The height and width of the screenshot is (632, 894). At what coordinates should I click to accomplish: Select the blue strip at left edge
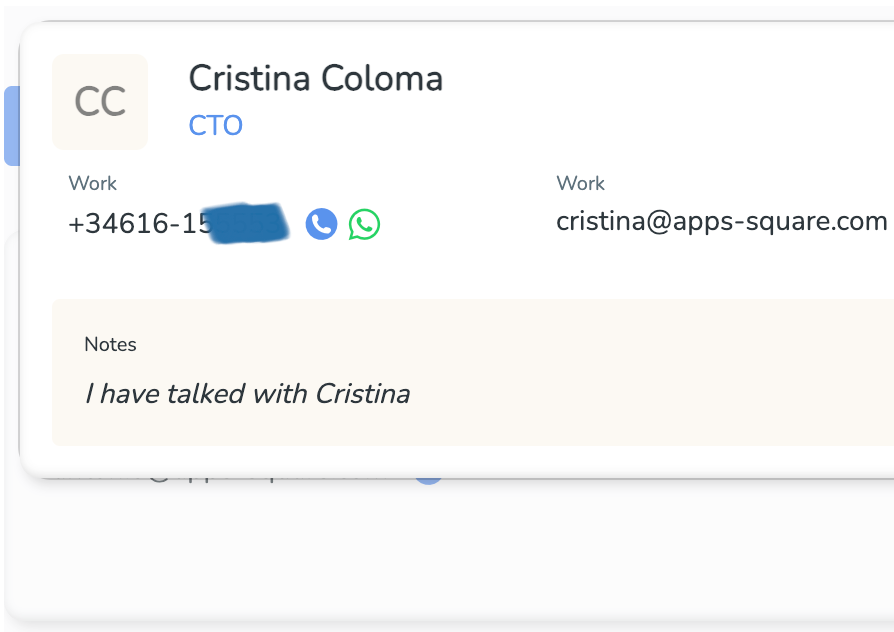tap(12, 126)
